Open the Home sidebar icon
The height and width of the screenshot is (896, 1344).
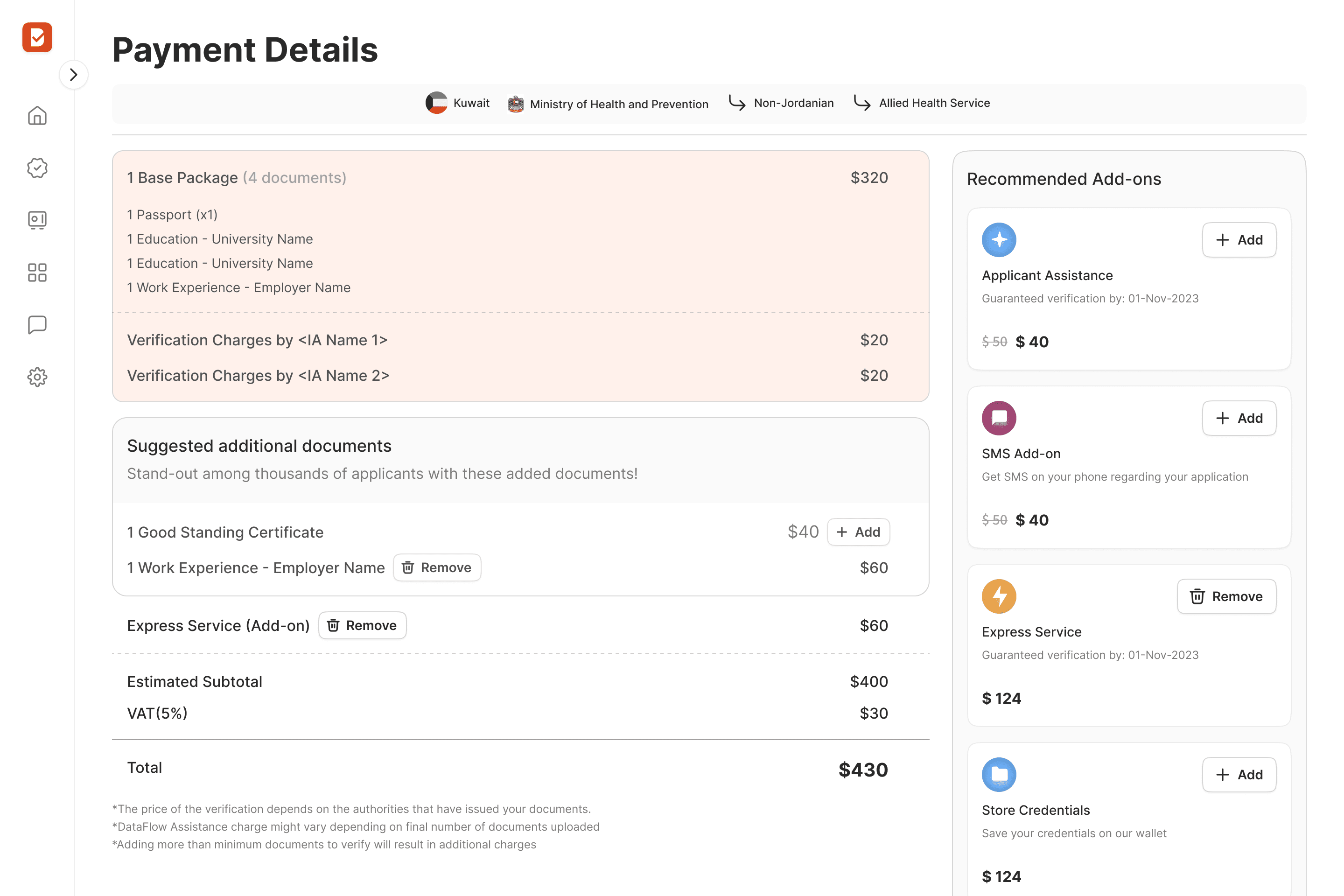[37, 115]
